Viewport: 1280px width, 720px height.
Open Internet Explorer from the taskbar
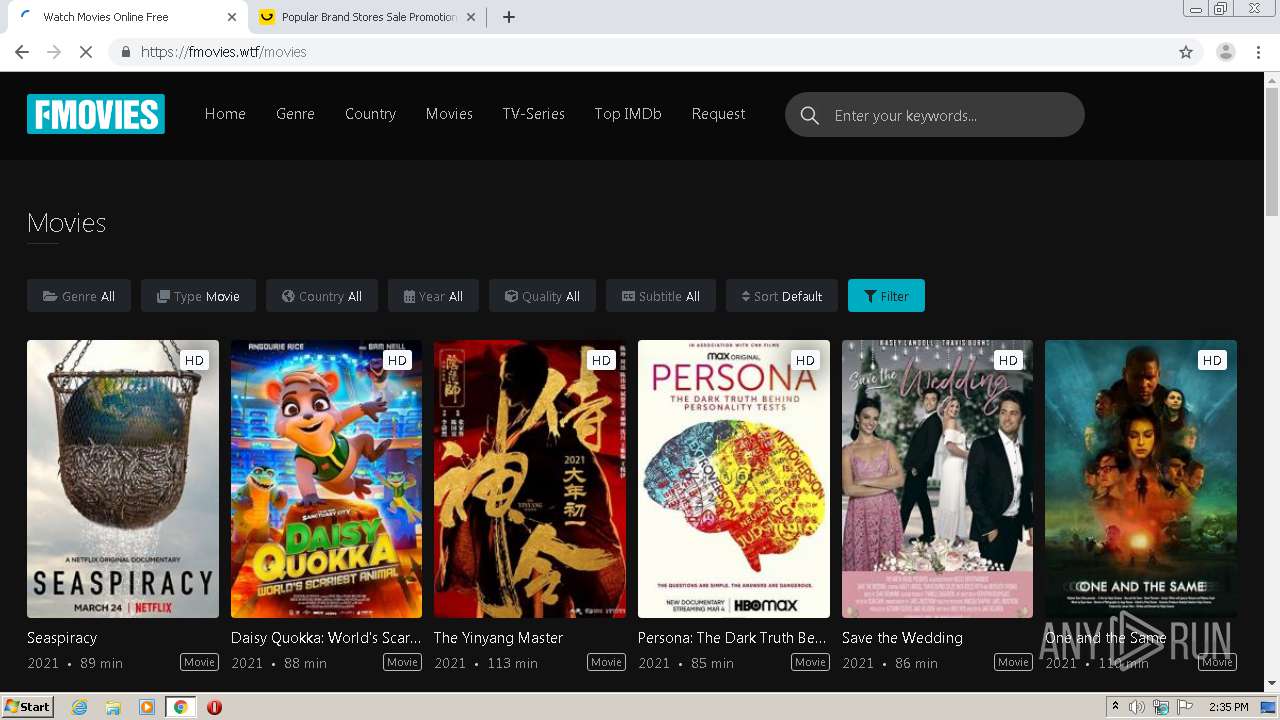79,707
